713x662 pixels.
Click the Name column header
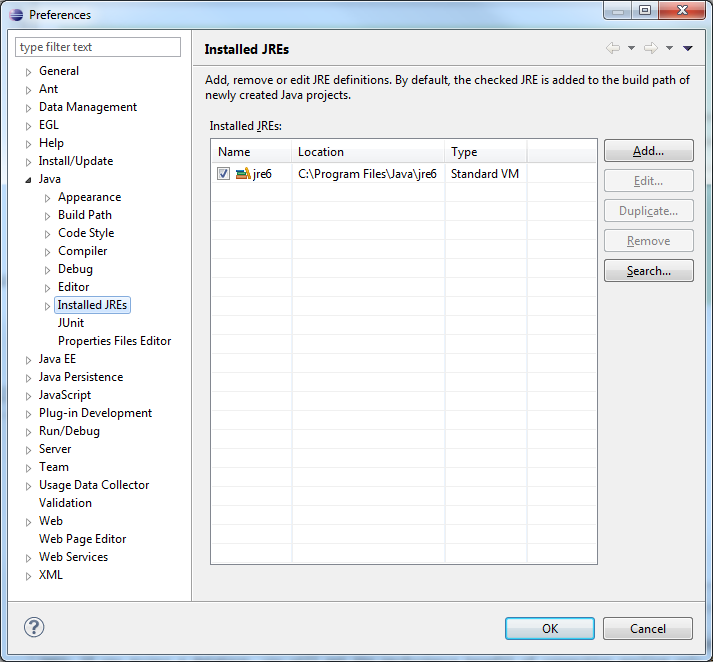coord(251,151)
